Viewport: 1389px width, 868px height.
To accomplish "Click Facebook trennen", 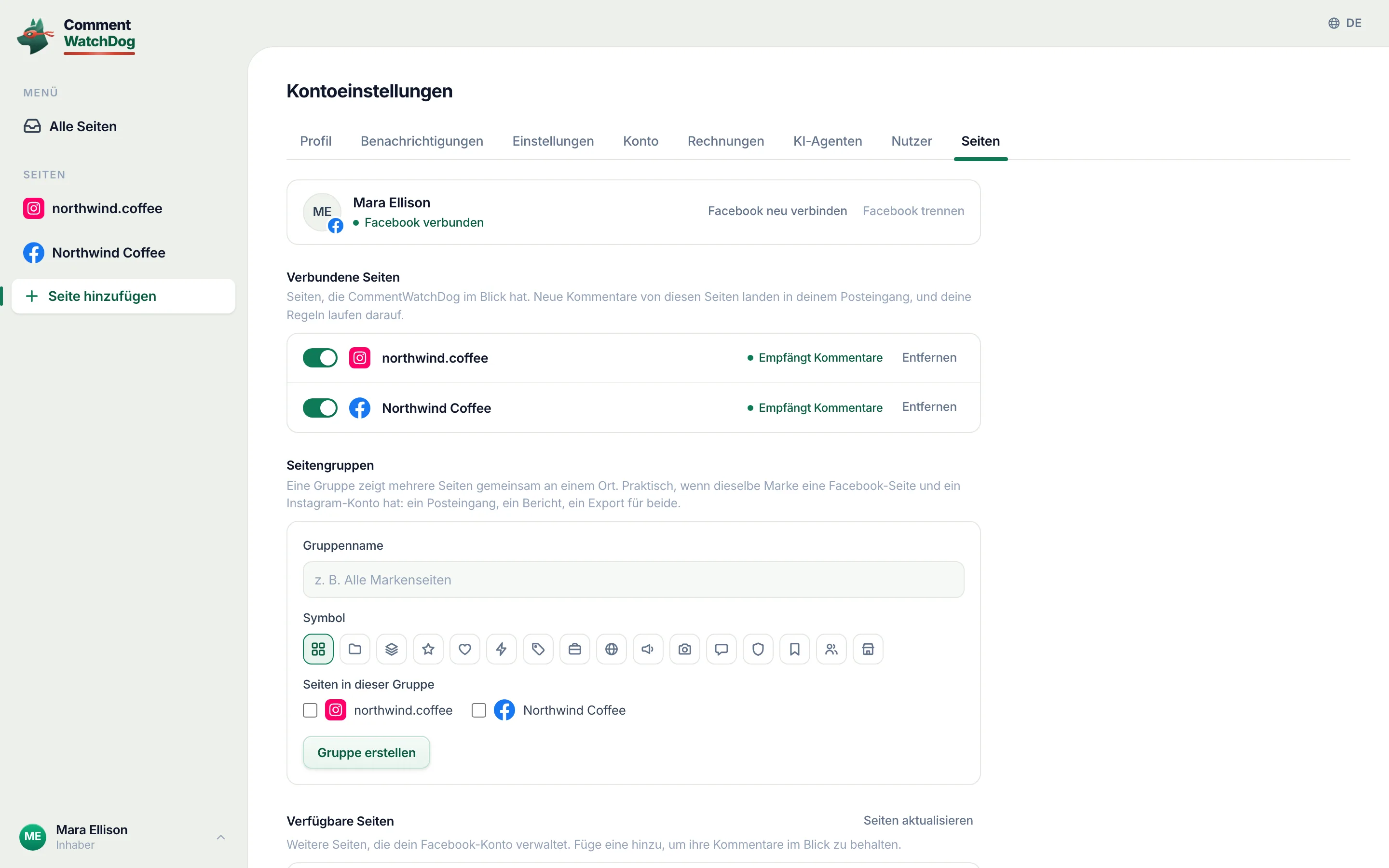I will click(x=913, y=211).
